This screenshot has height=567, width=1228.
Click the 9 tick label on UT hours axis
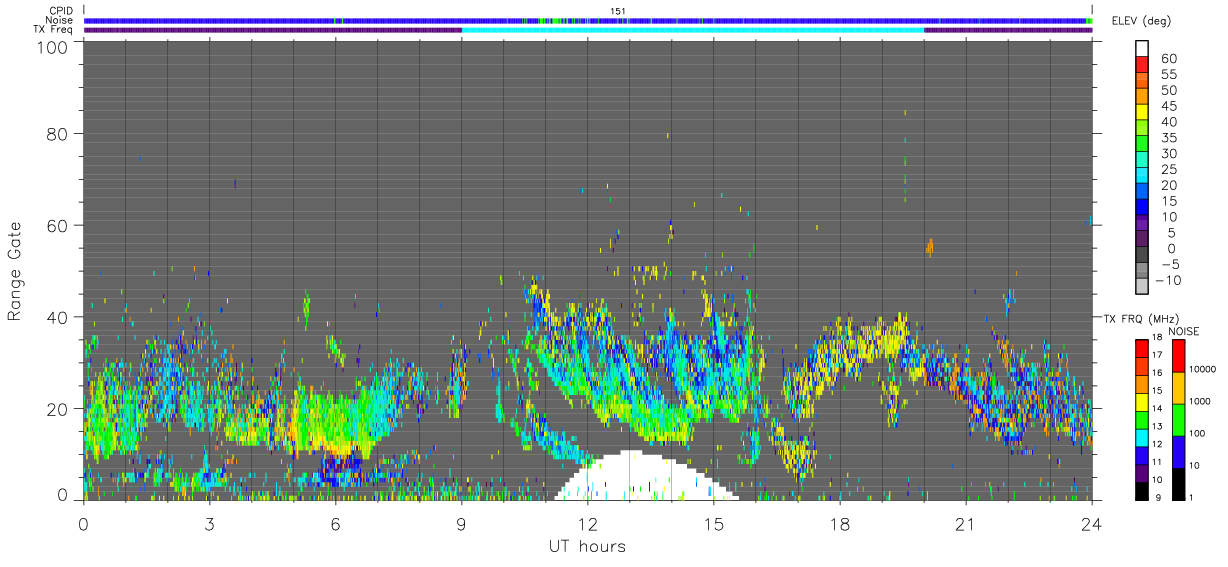point(461,523)
